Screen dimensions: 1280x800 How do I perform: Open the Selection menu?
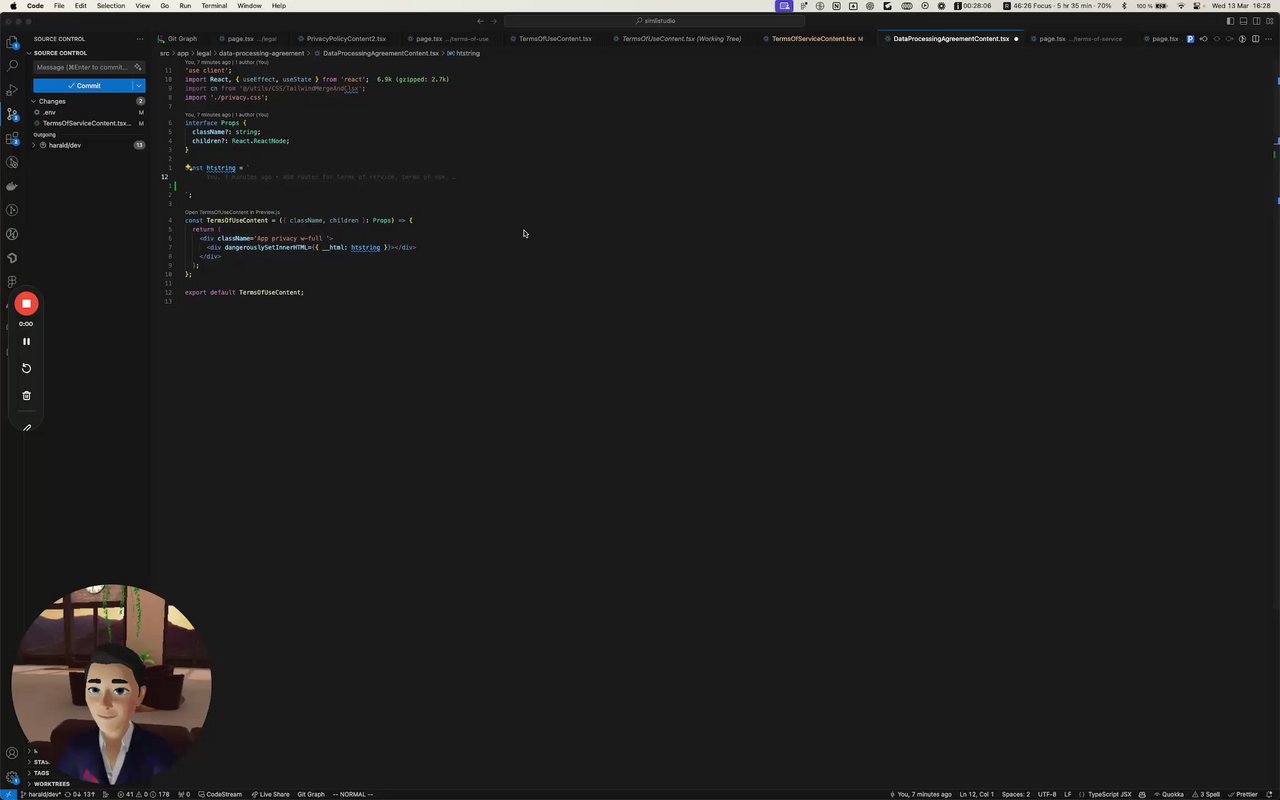tap(111, 6)
